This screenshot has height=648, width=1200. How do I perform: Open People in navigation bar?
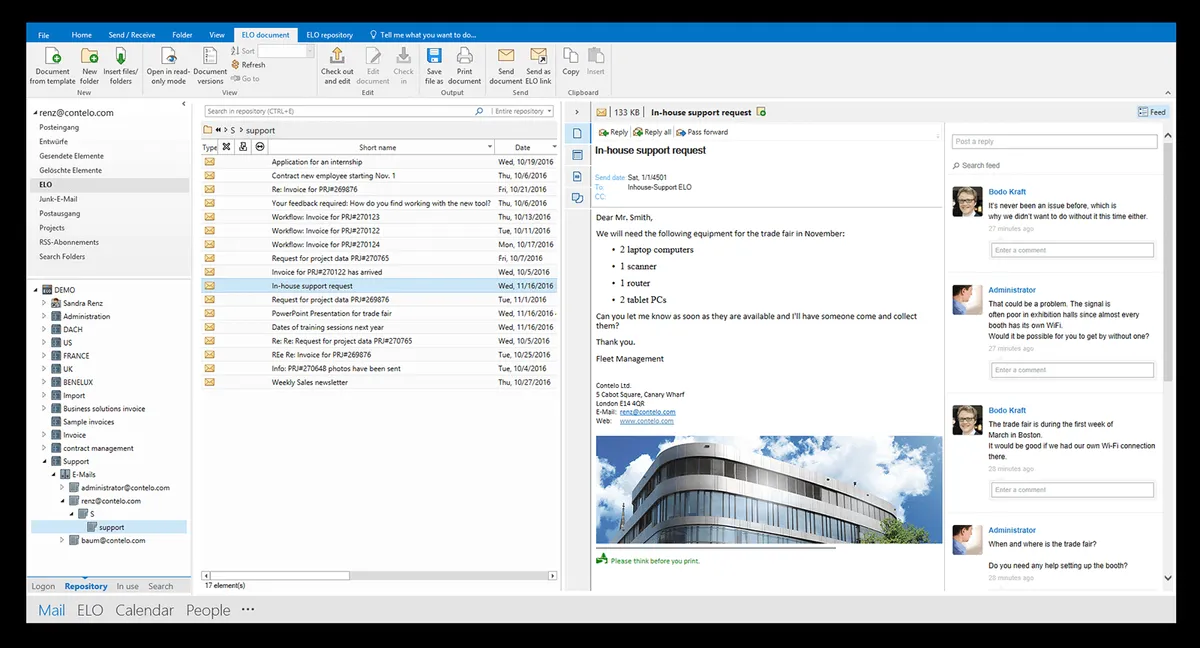208,610
